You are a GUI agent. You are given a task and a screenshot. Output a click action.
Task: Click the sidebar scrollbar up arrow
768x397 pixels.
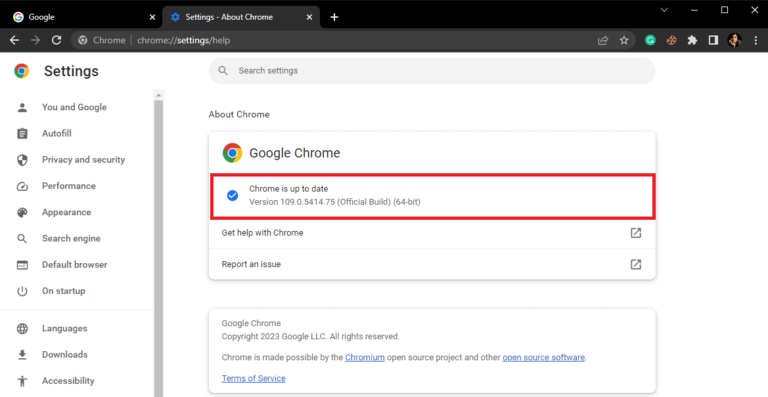pos(158,95)
